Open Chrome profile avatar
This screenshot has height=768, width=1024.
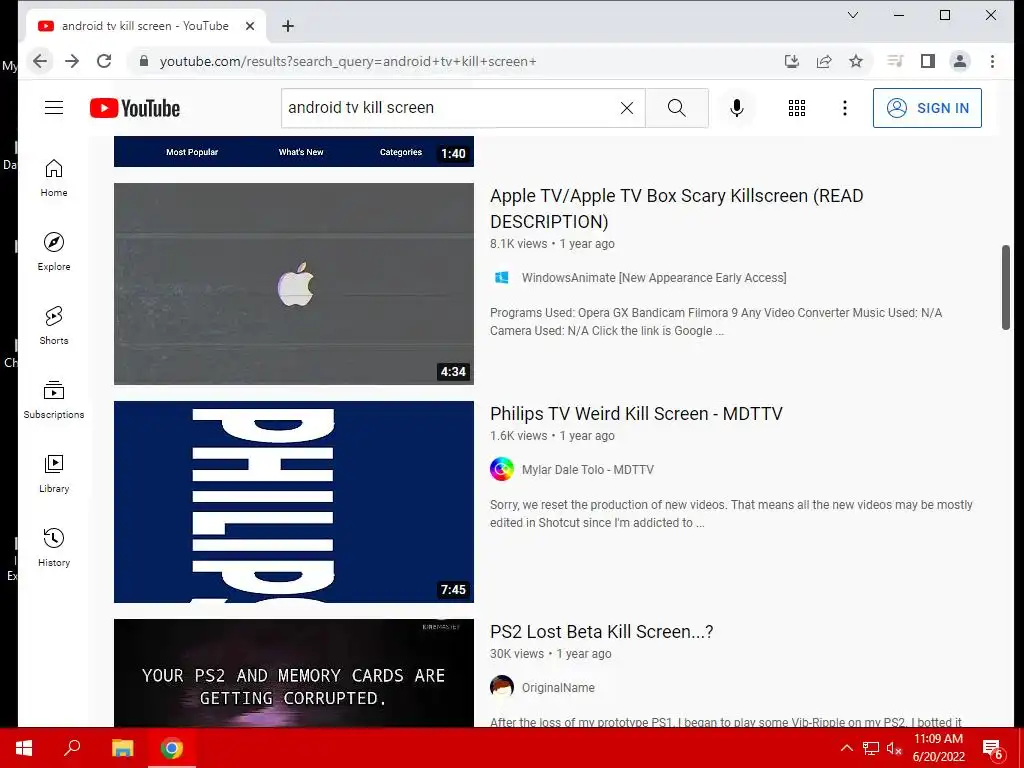coord(959,61)
